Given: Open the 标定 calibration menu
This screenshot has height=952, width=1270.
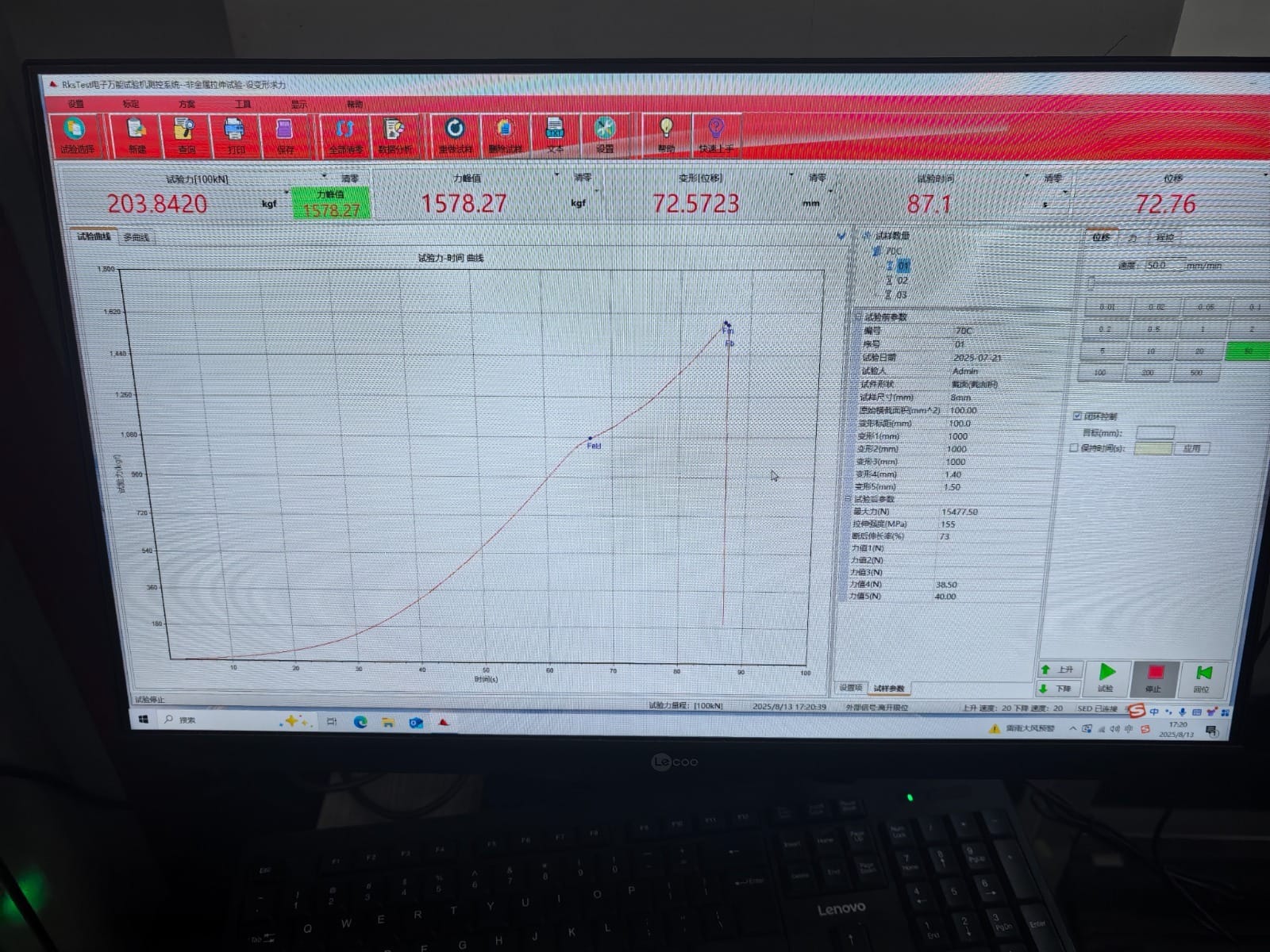Looking at the screenshot, I should [x=131, y=104].
